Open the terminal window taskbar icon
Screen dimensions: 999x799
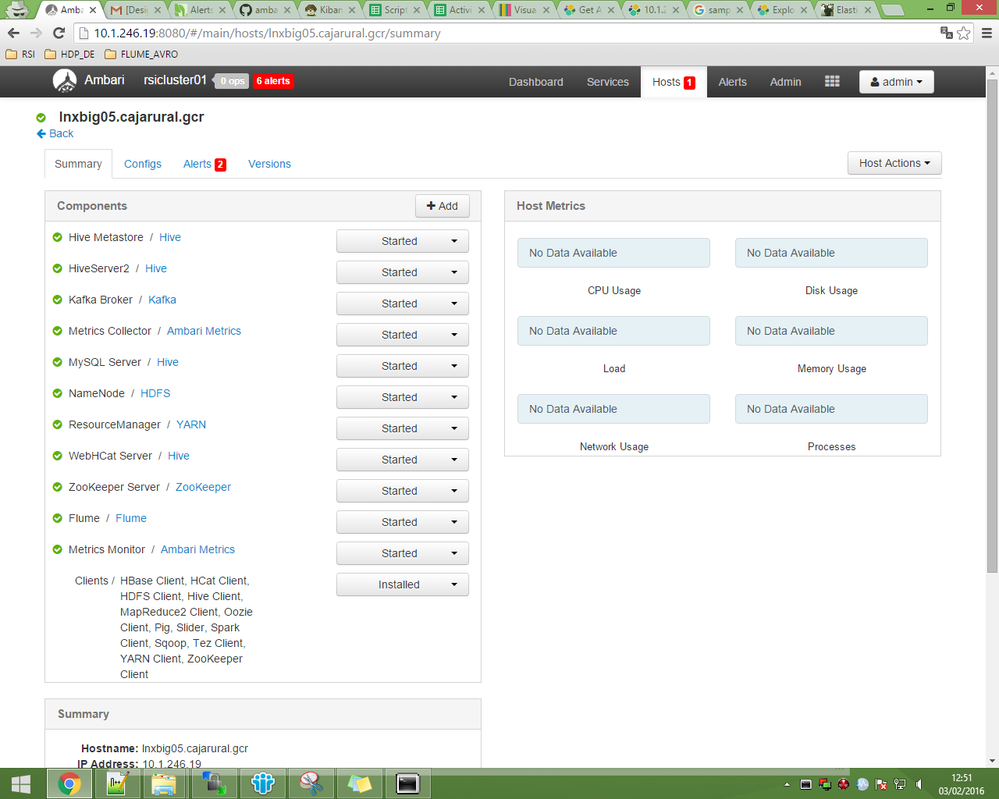coord(407,784)
